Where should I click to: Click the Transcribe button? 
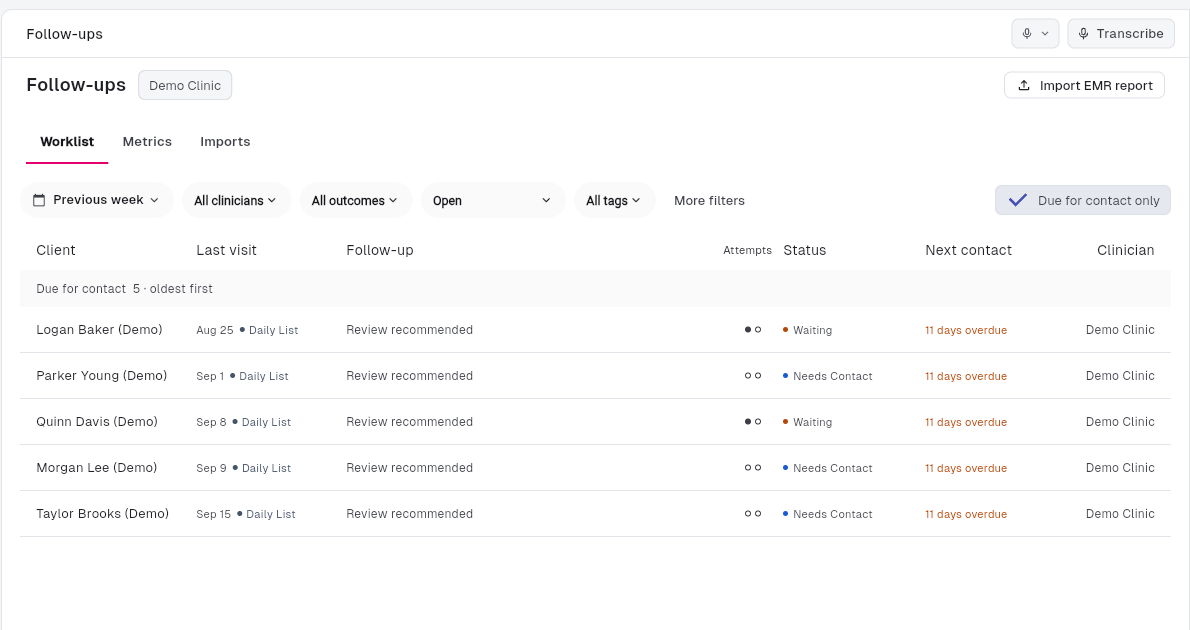1121,33
